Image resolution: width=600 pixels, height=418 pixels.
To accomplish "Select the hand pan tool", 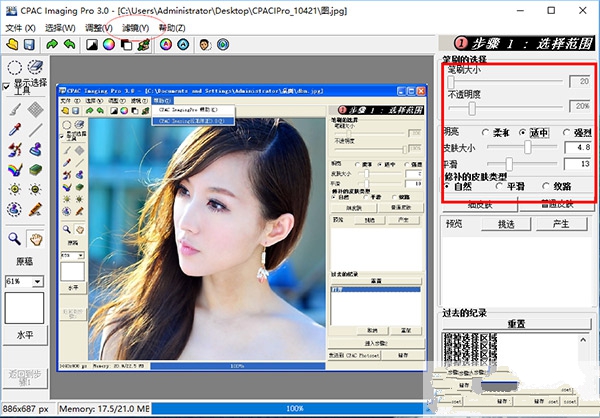I will click(36, 239).
